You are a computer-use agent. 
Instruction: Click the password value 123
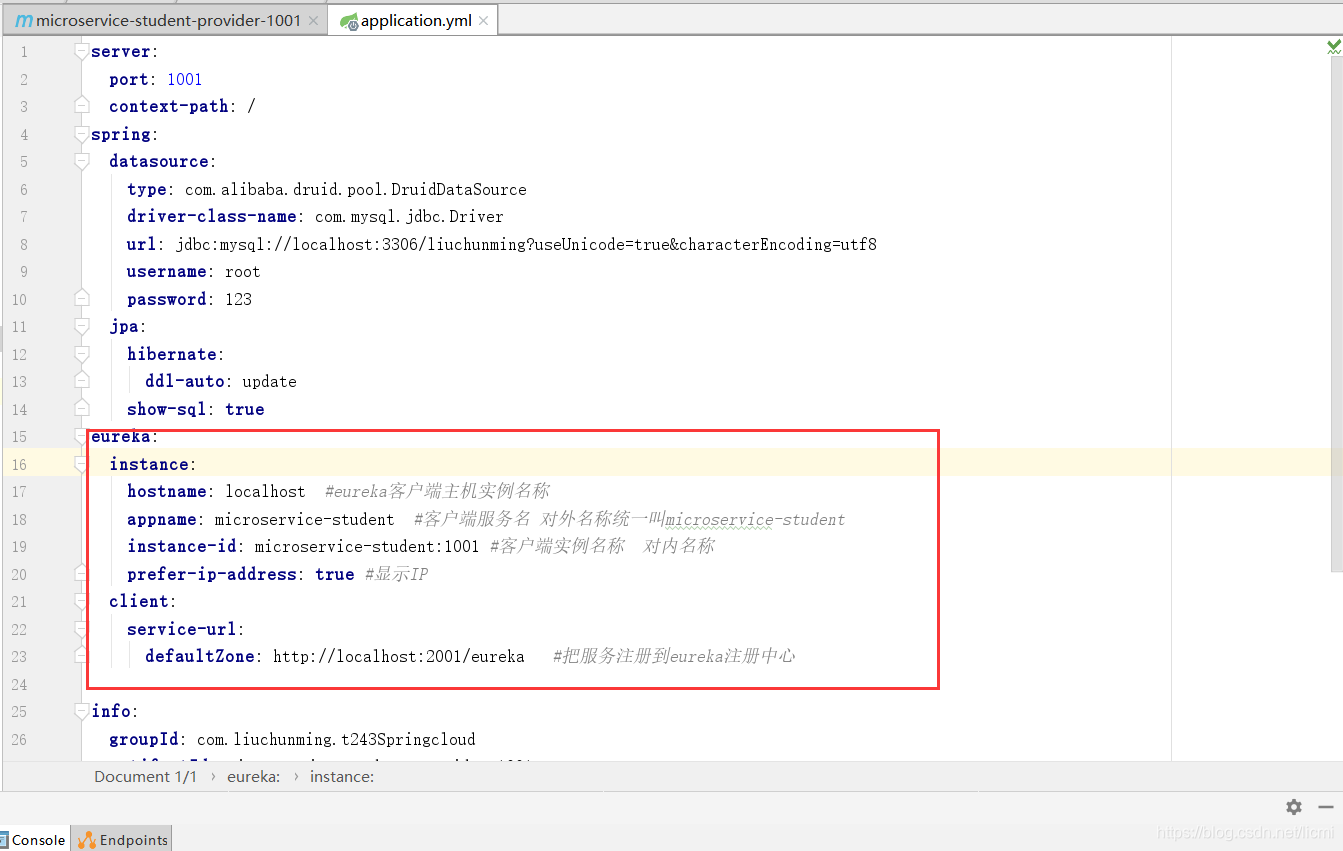coord(238,299)
